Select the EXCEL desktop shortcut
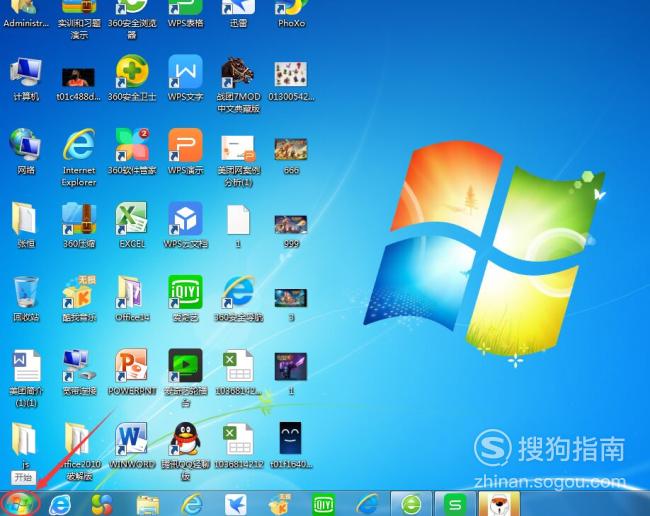 132,225
